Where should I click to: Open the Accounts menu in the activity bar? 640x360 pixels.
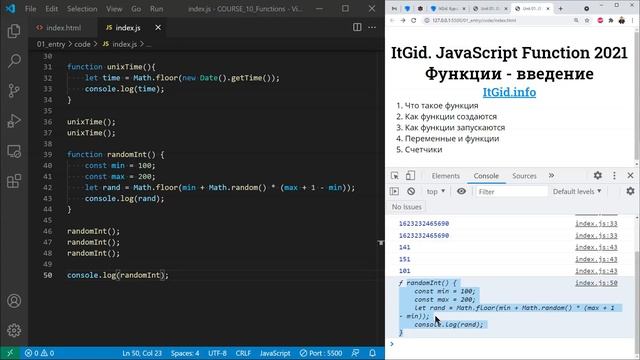pyautogui.click(x=14, y=301)
